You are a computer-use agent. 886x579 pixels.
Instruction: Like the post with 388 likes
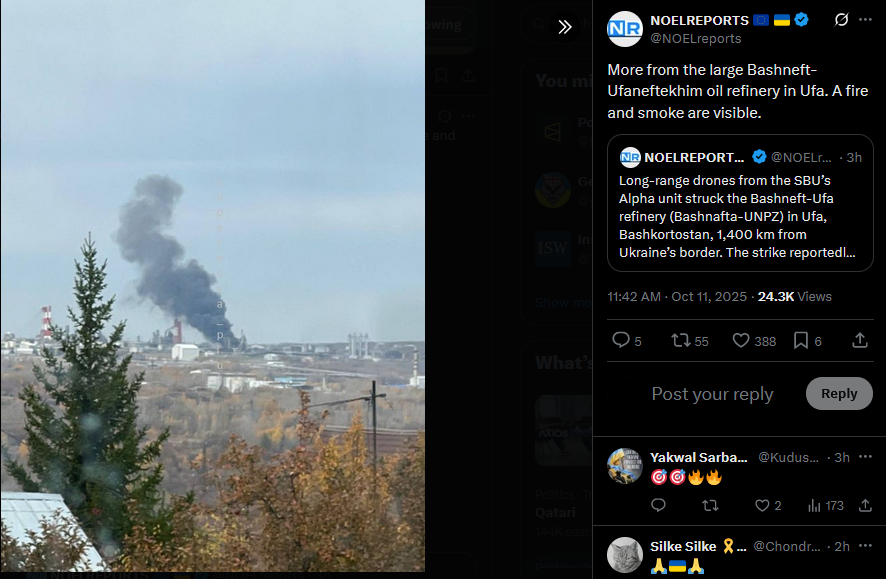(754, 340)
